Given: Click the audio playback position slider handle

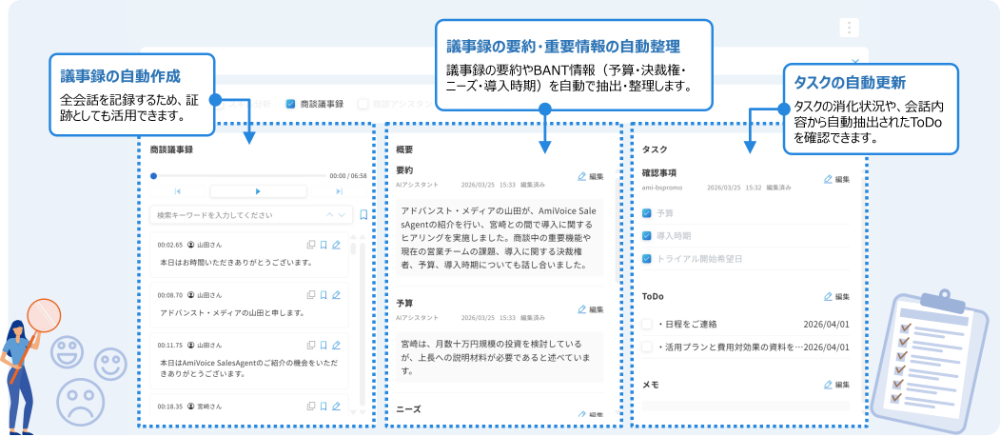Looking at the screenshot, I should pyautogui.click(x=154, y=175).
